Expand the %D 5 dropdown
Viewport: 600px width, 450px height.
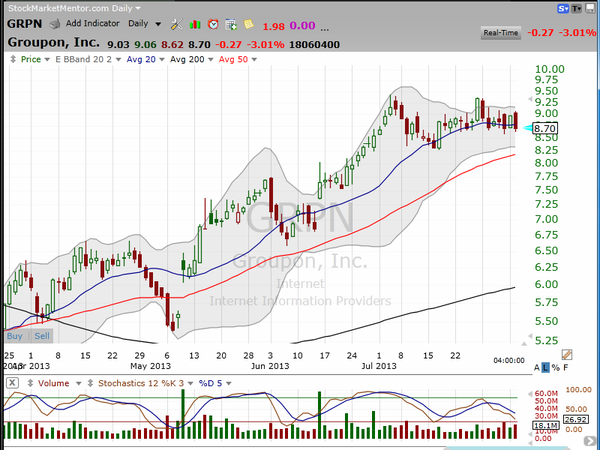point(228,383)
